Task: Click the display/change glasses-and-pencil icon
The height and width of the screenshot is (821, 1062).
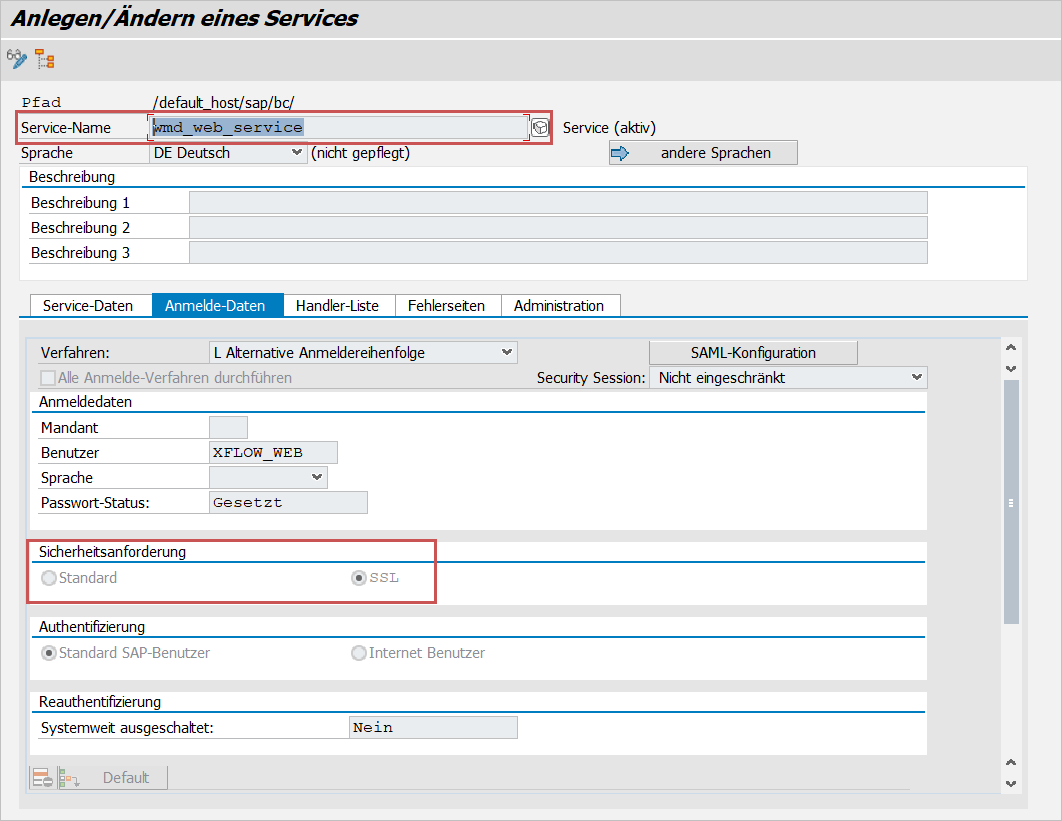Action: (x=17, y=59)
